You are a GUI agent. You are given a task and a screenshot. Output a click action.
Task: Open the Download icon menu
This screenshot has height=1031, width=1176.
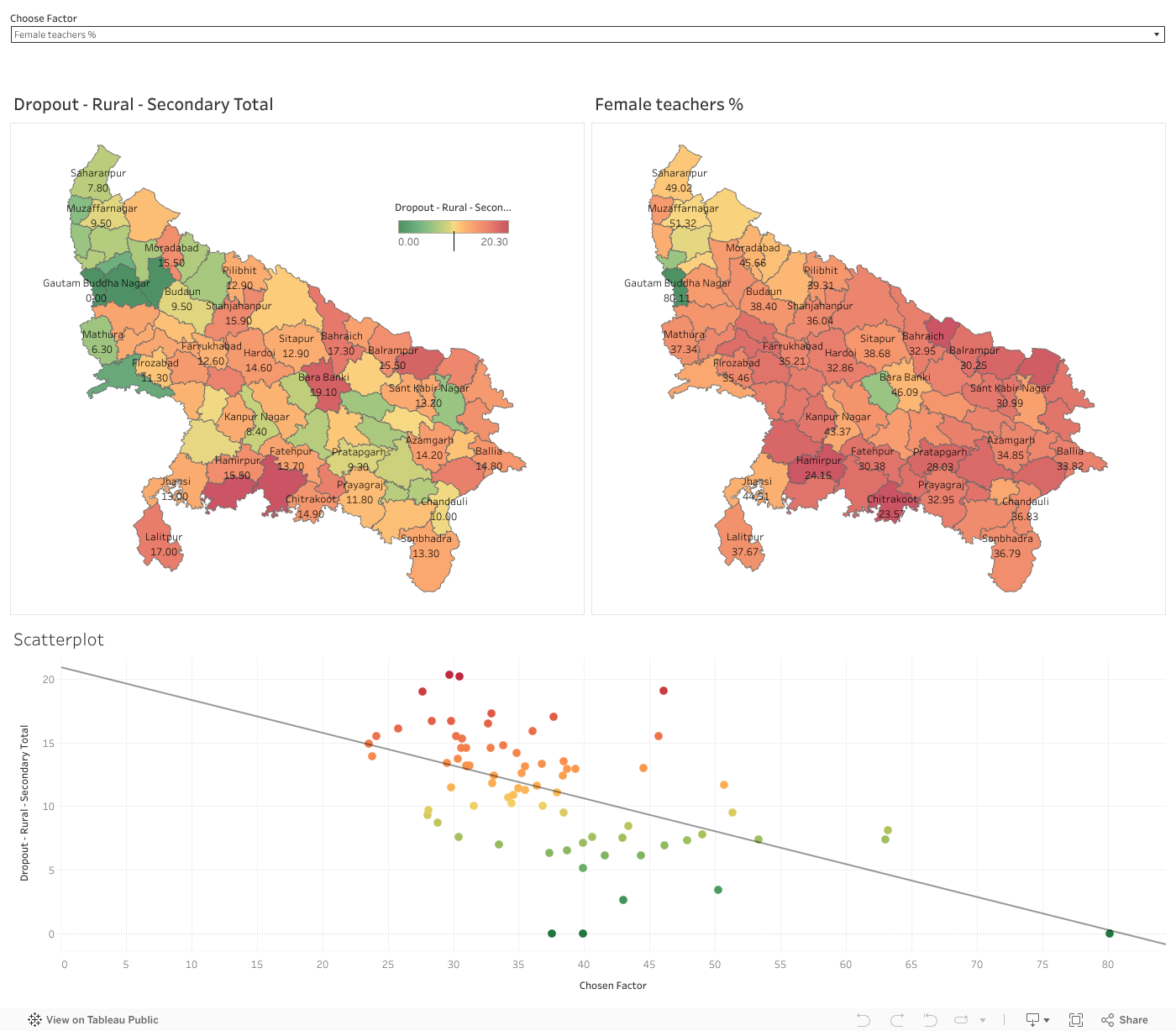1033,1020
